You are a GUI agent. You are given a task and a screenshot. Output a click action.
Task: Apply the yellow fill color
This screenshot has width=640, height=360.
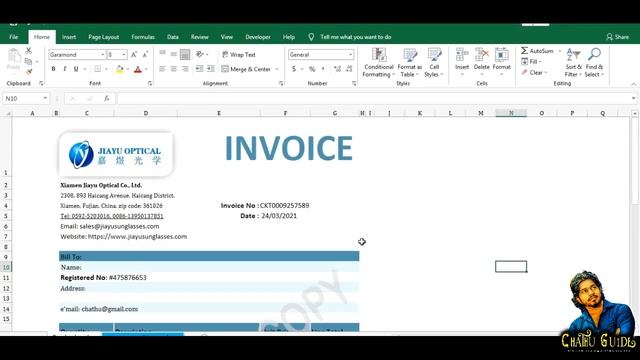tap(120, 69)
